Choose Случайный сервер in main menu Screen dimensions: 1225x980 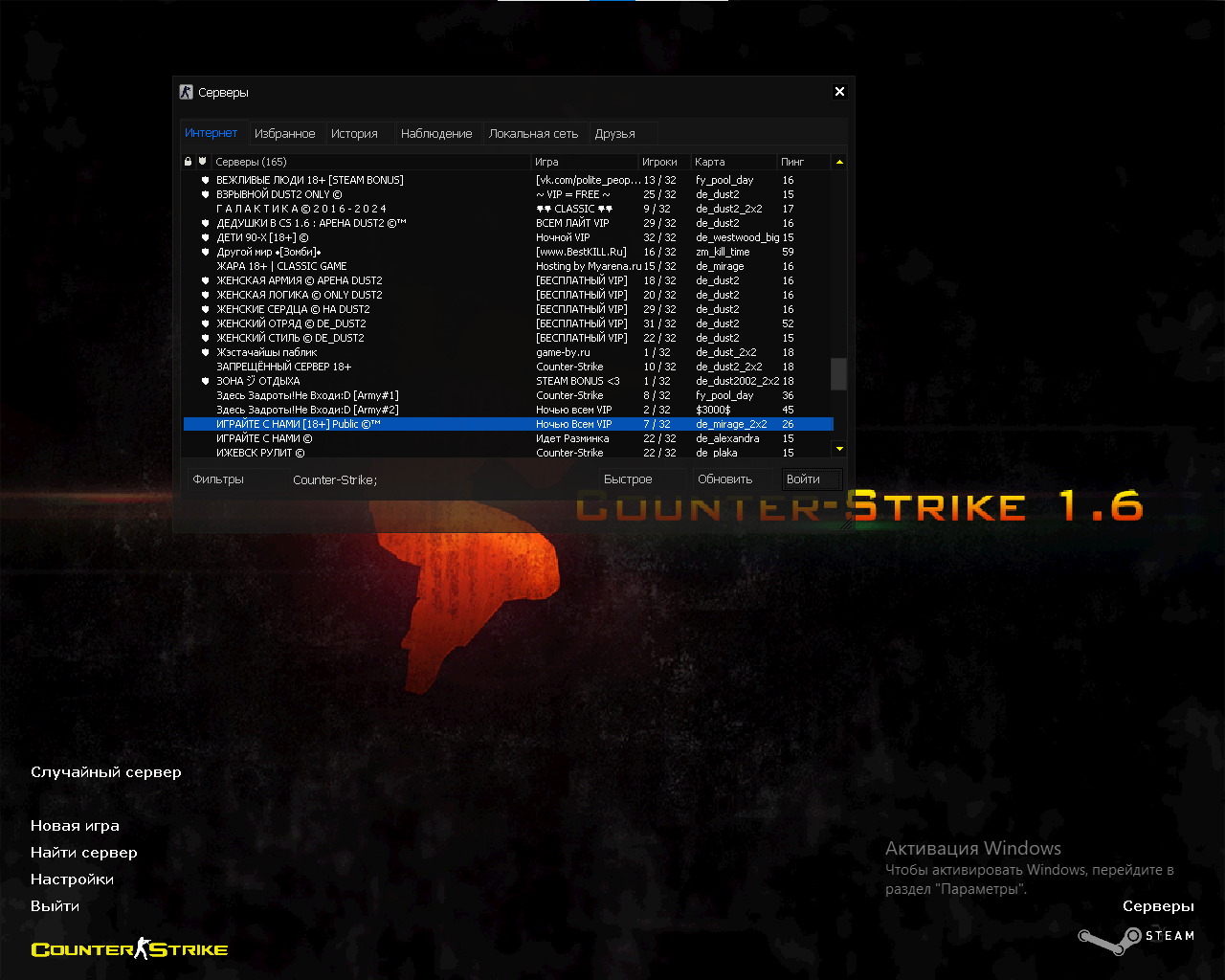click(x=106, y=772)
